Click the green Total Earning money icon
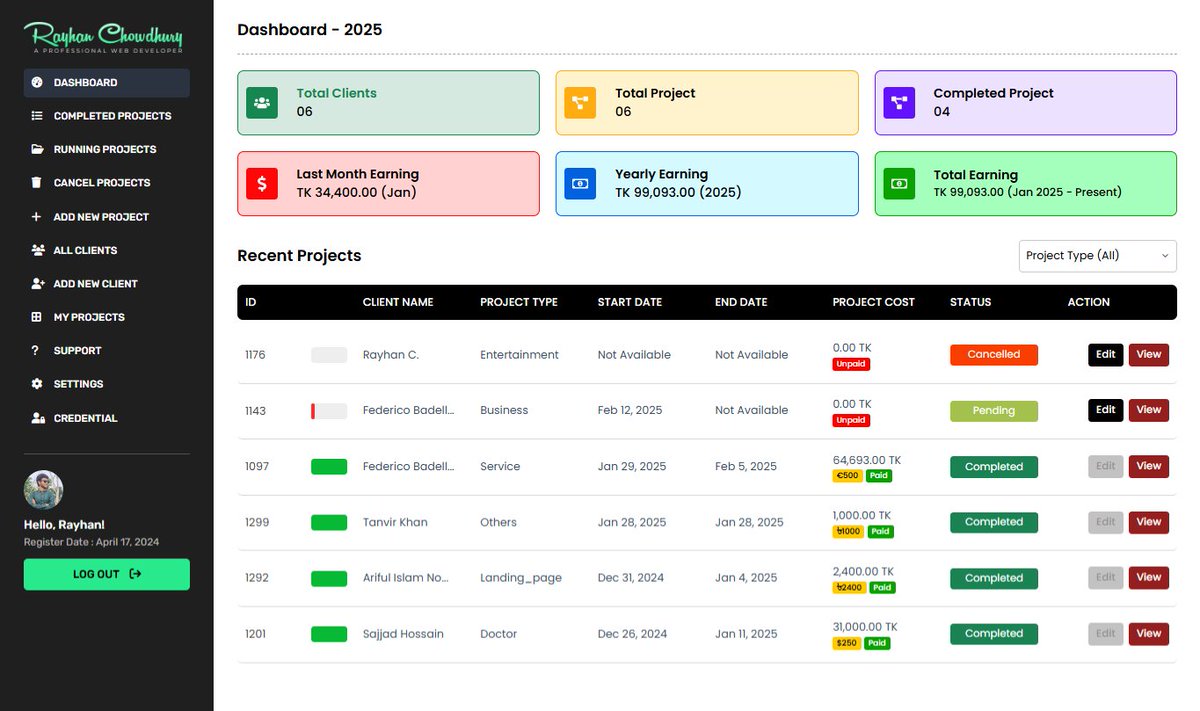Image resolution: width=1200 pixels, height=711 pixels. tap(899, 183)
